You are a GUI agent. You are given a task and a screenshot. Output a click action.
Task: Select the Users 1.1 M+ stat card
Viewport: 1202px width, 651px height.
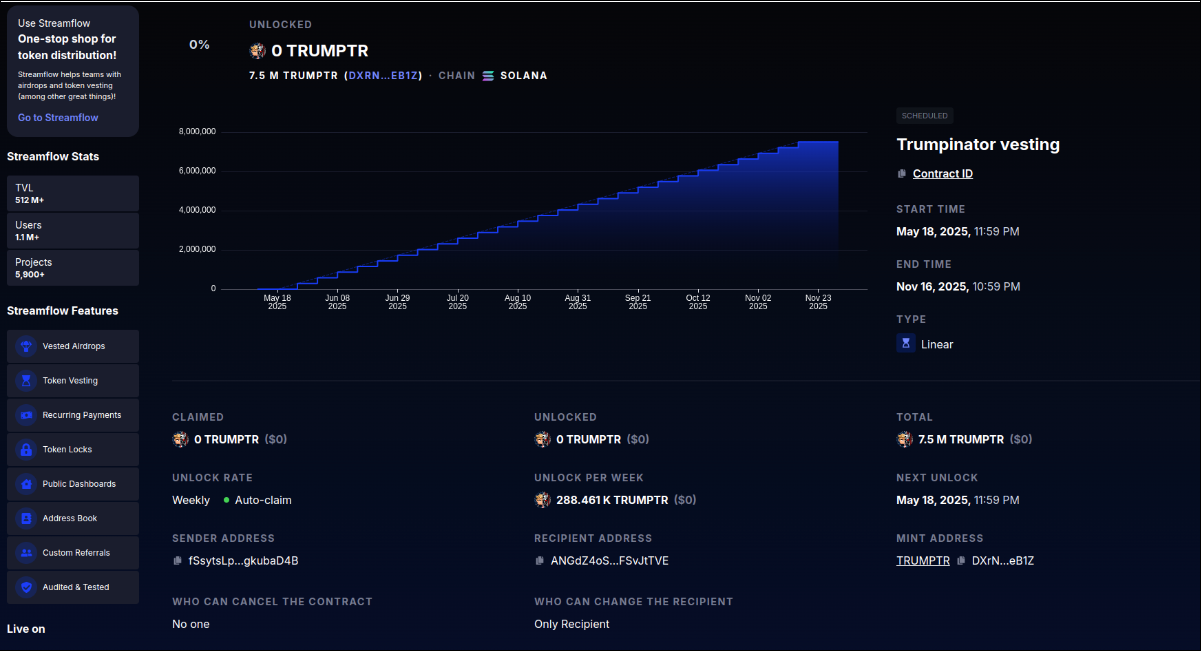pyautogui.click(x=72, y=231)
